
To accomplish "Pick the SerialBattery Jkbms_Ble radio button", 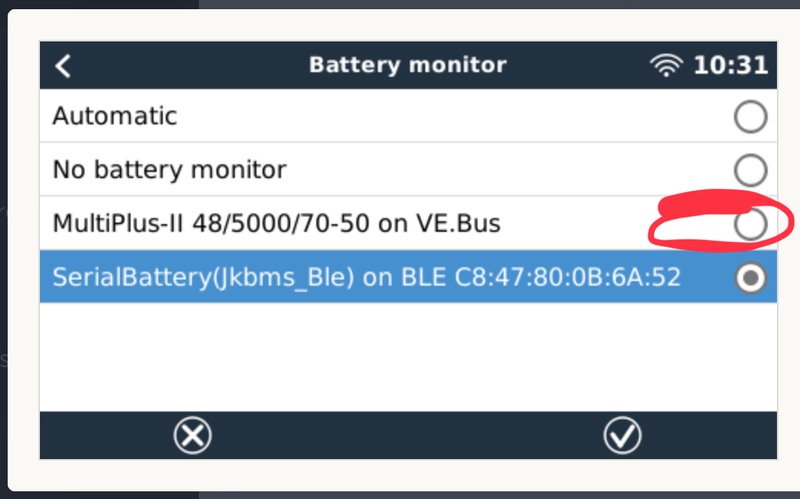I will [750, 279].
